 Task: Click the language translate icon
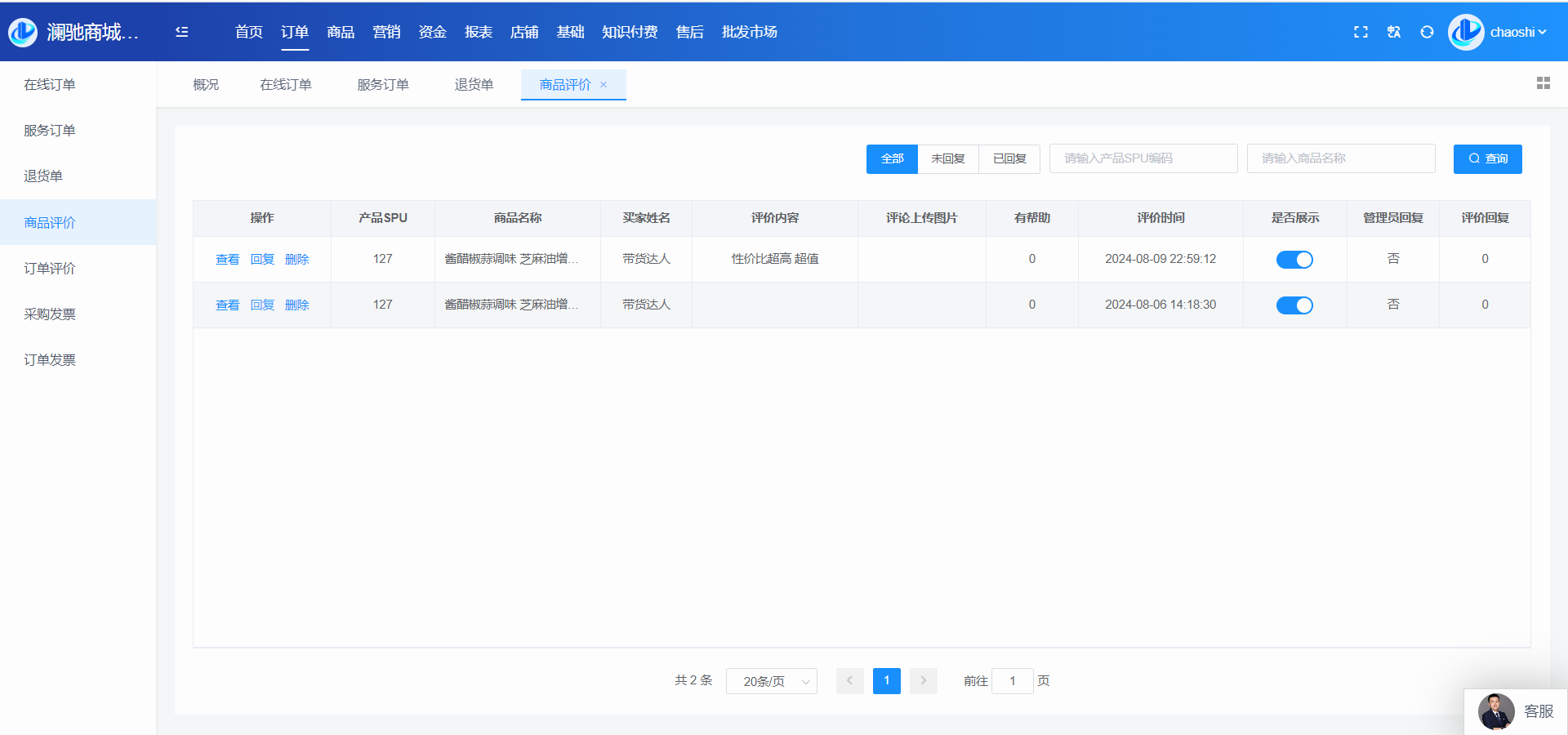click(1393, 32)
